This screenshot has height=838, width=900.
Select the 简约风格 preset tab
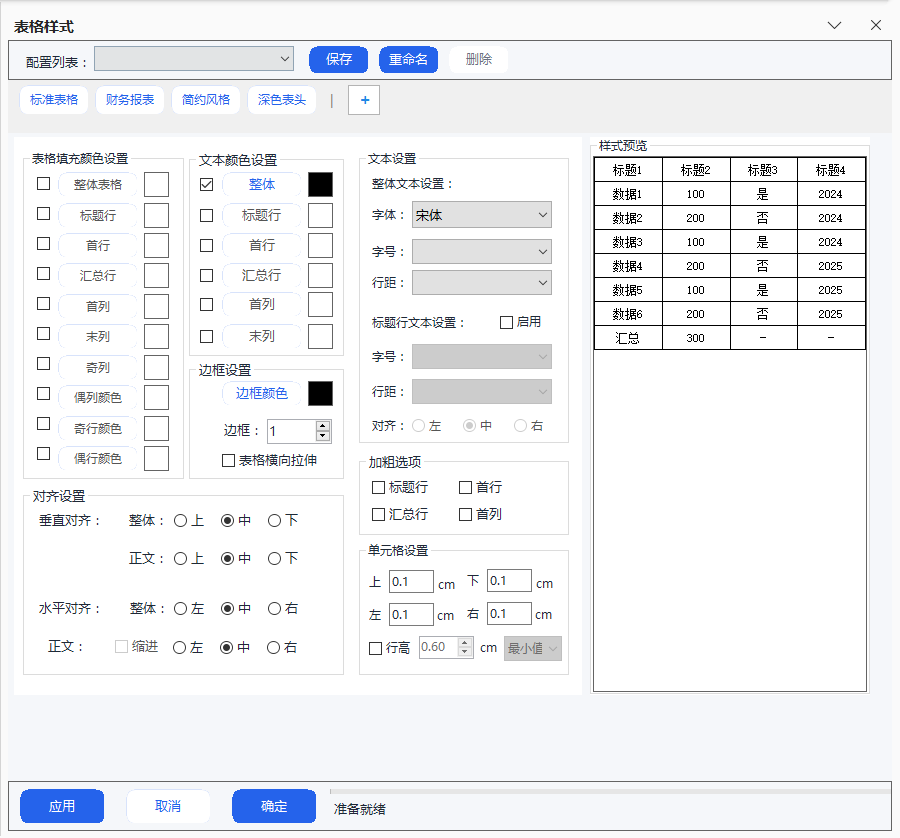pos(205,100)
